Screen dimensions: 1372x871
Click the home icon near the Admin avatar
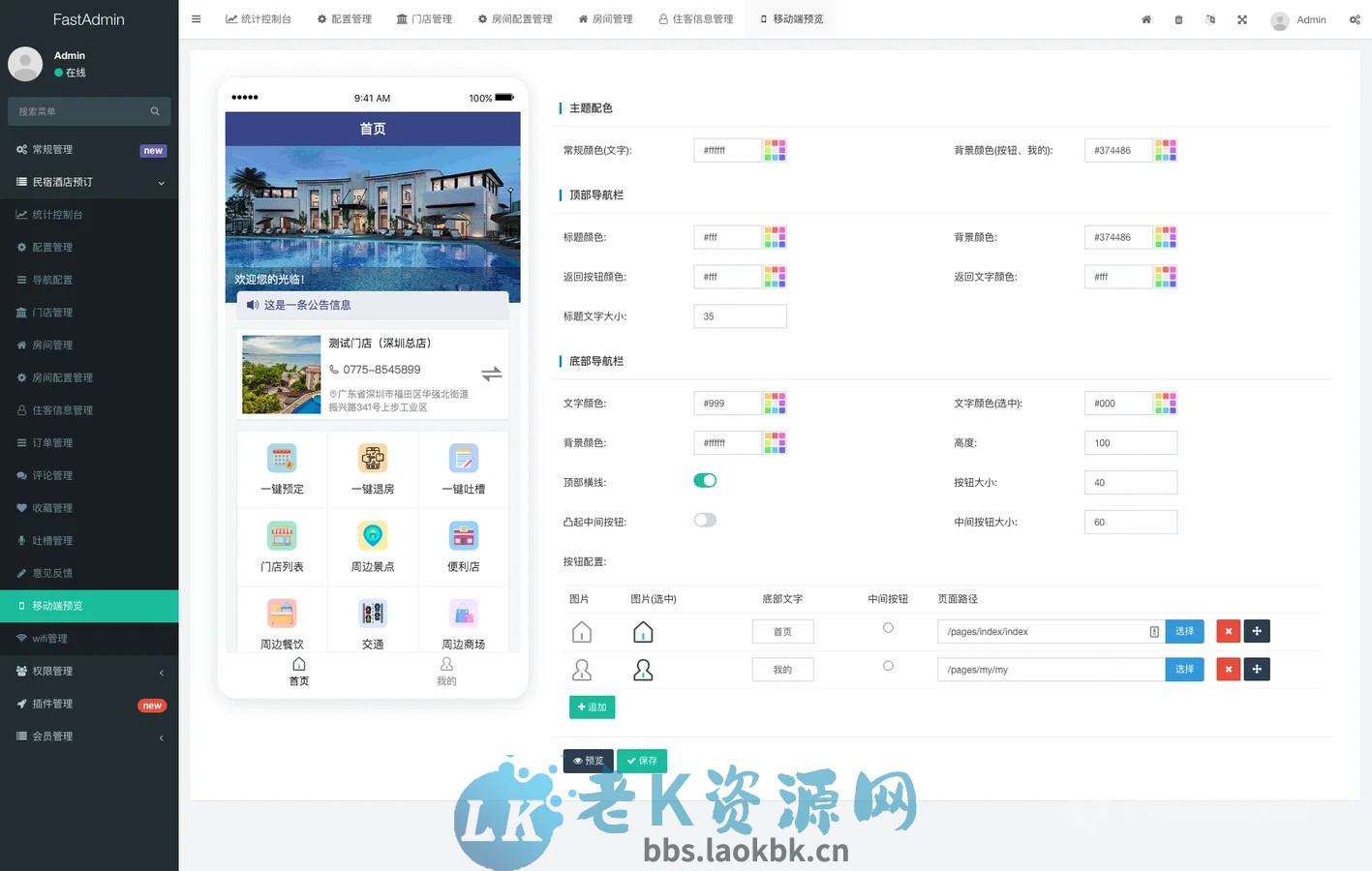(1146, 19)
